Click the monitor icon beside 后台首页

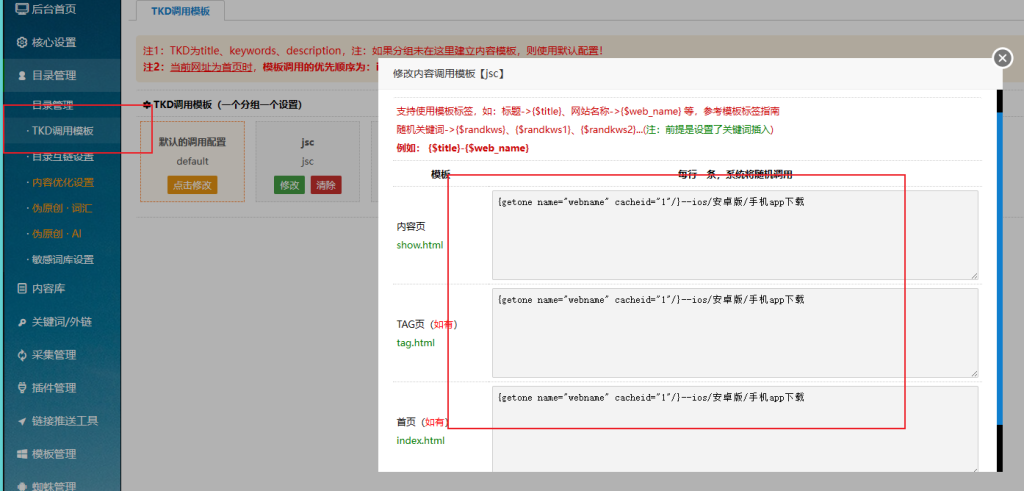[x=22, y=10]
